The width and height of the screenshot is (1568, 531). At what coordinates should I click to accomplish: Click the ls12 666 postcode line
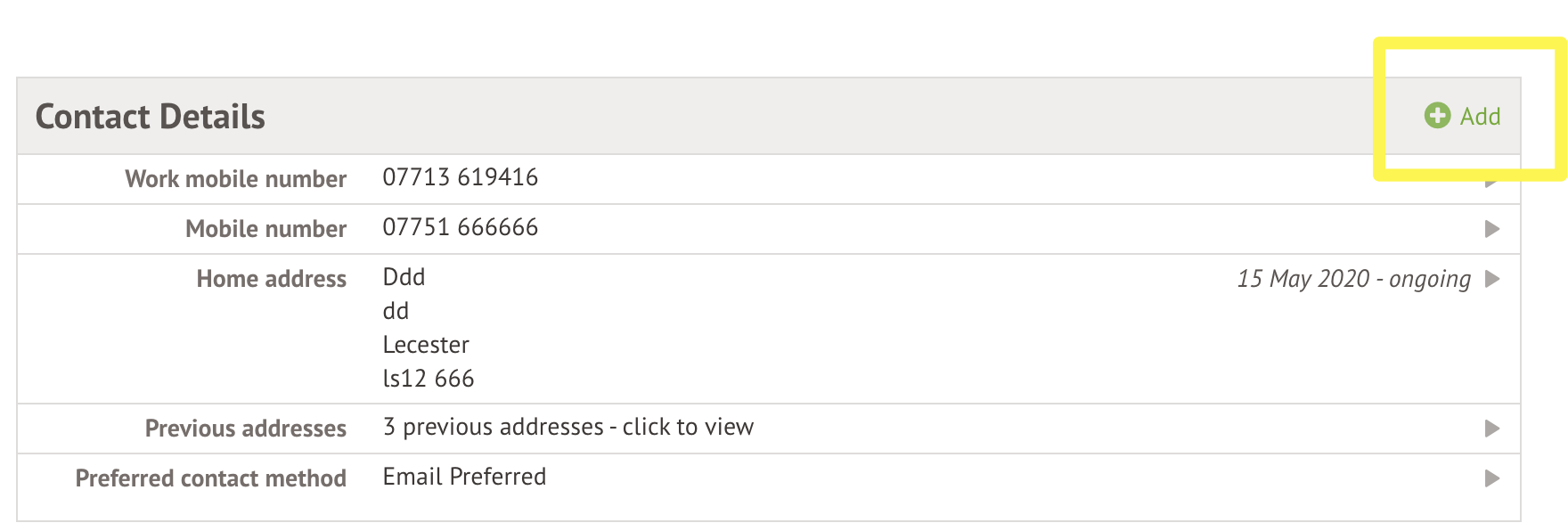[x=428, y=379]
